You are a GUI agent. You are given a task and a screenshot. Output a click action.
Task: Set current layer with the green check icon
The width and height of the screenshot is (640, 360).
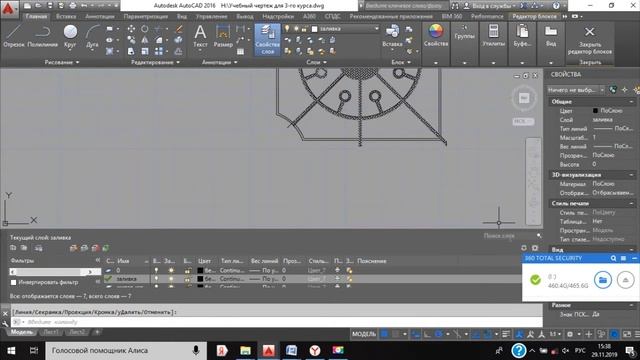[x=106, y=248]
